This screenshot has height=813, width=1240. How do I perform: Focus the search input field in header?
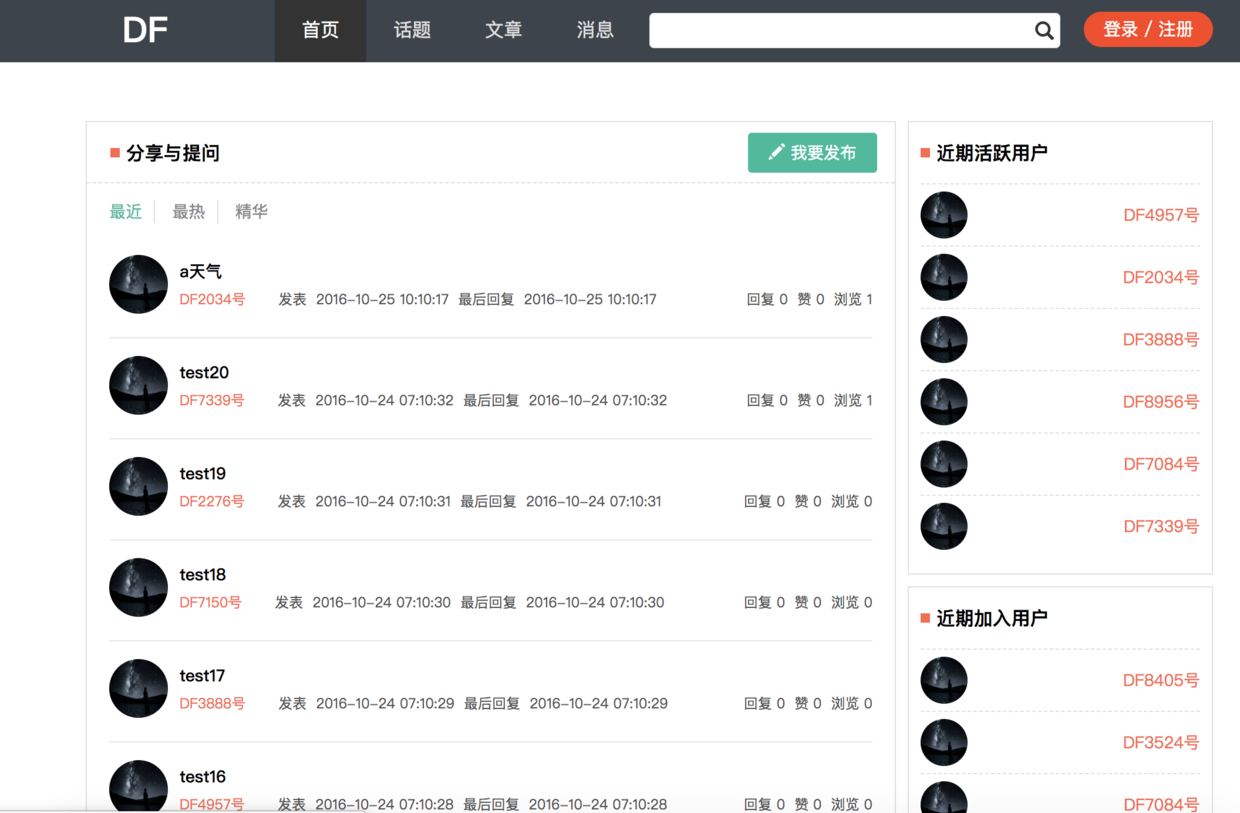click(x=842, y=31)
